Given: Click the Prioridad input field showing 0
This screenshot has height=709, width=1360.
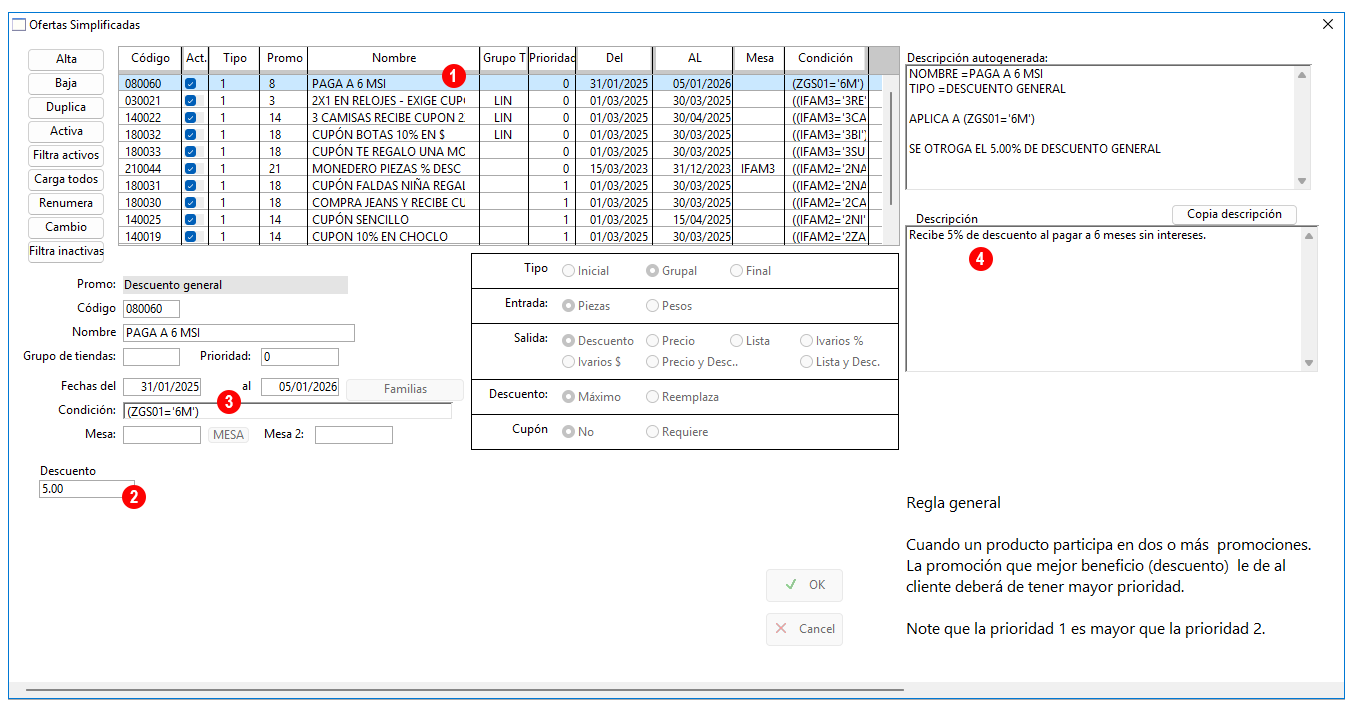Looking at the screenshot, I should (x=300, y=357).
